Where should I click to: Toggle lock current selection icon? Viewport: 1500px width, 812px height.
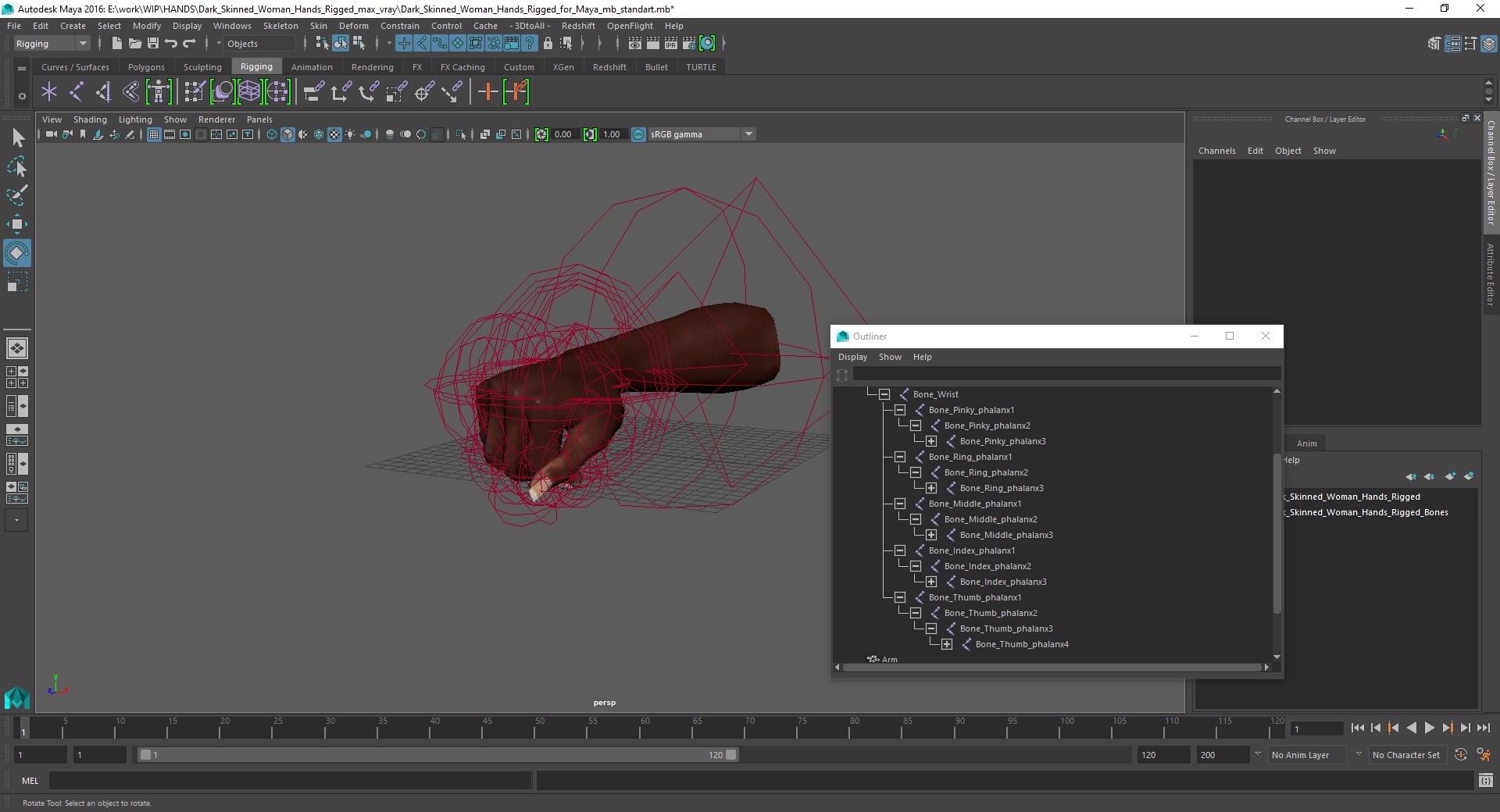coord(548,44)
